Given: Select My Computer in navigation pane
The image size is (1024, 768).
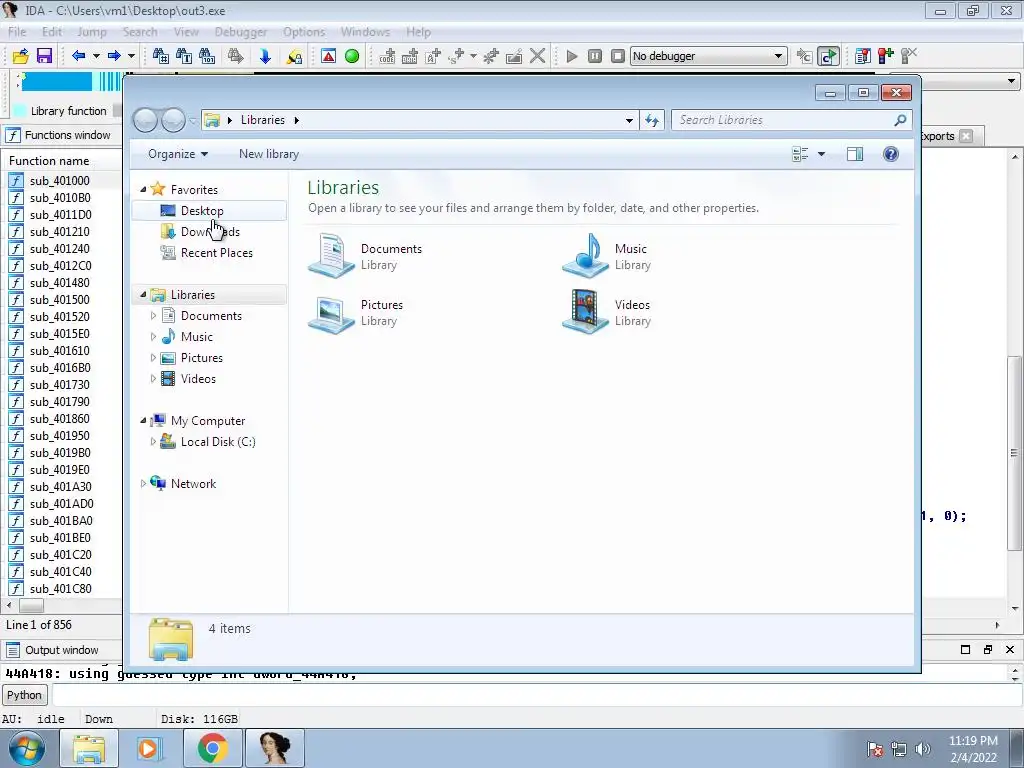Looking at the screenshot, I should (x=208, y=421).
